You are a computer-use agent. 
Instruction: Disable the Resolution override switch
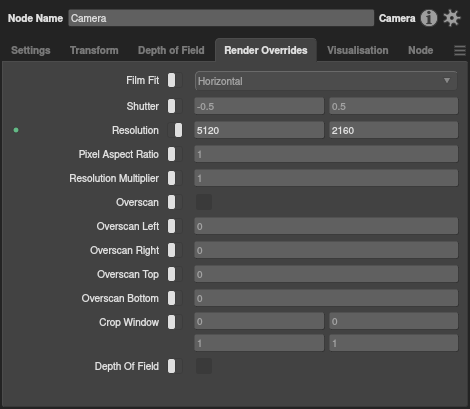(x=175, y=130)
